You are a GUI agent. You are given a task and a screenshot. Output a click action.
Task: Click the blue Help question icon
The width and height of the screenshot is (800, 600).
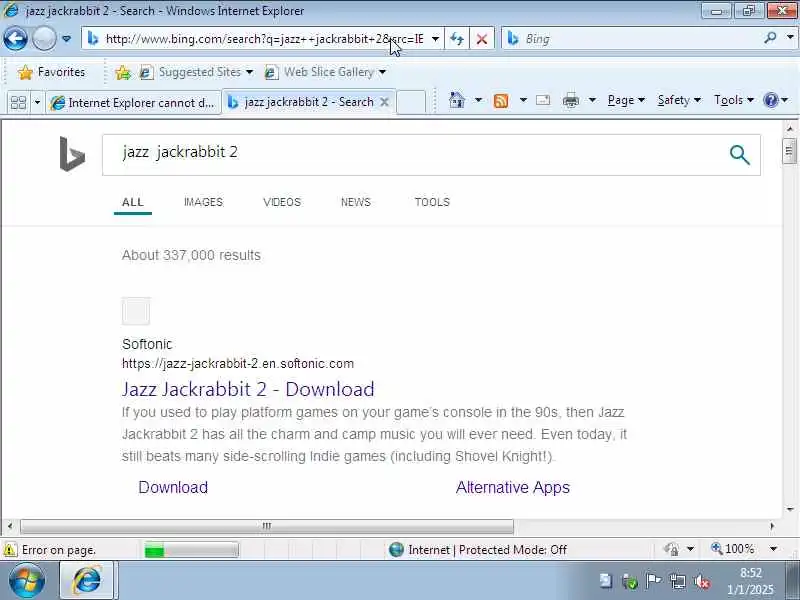[770, 100]
